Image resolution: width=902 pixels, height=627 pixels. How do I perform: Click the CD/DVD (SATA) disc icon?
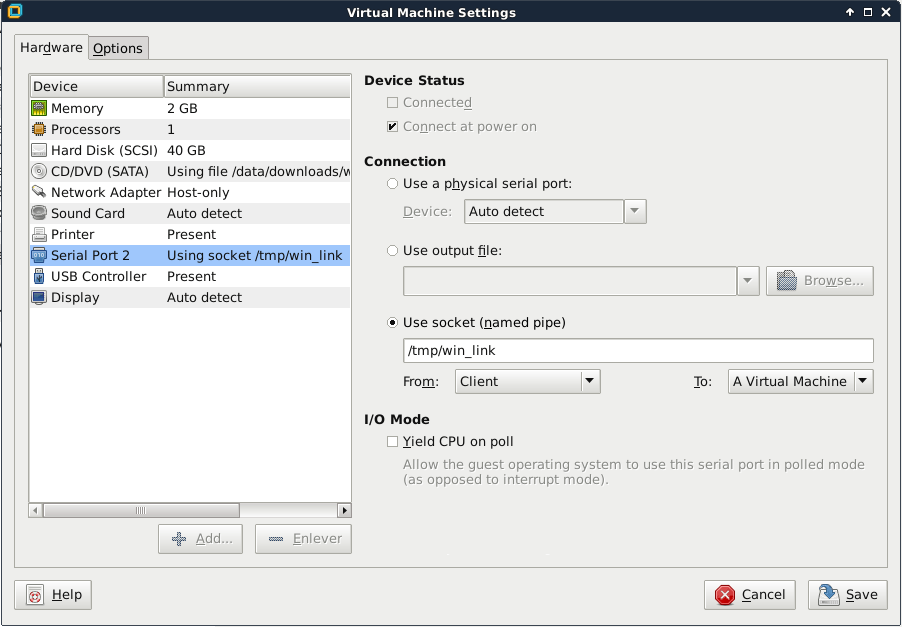pos(39,171)
